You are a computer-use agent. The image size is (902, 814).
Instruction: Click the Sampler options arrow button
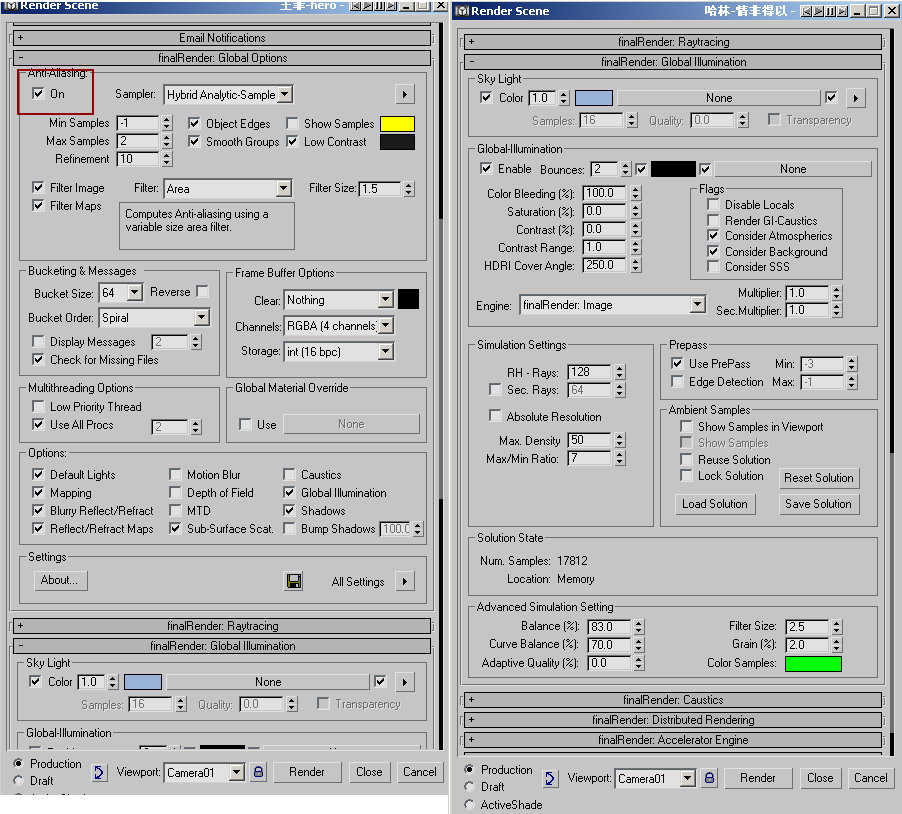coord(405,94)
